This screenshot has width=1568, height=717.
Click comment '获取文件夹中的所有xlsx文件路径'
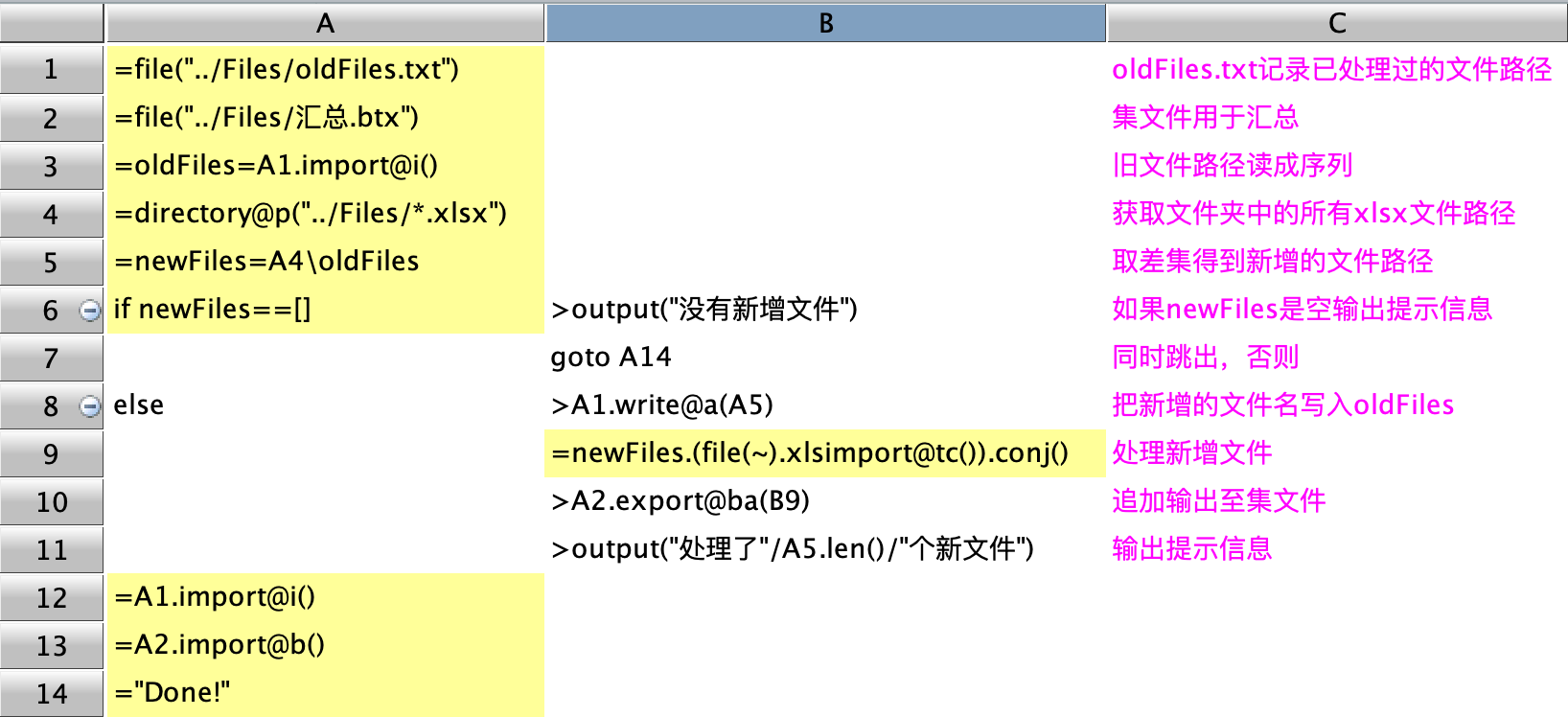1313,214
